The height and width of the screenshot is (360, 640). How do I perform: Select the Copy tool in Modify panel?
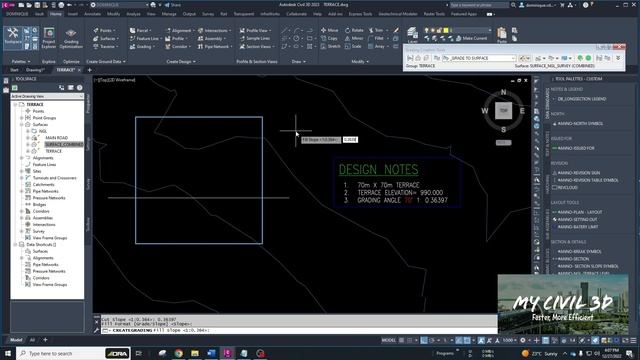click(329, 38)
